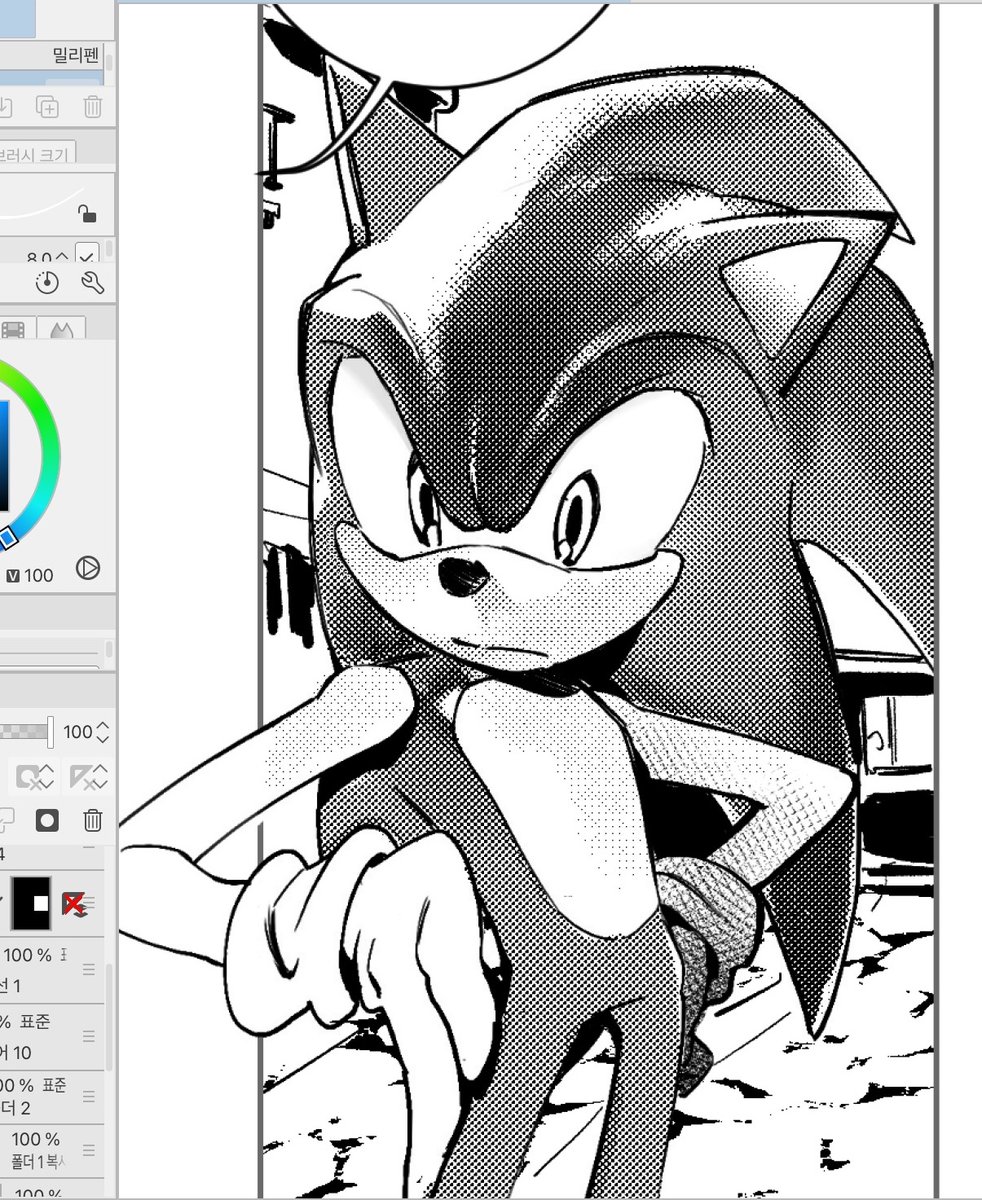982x1200 pixels.
Task: Delete layer with the layer panel trash icon
Action: click(x=92, y=821)
